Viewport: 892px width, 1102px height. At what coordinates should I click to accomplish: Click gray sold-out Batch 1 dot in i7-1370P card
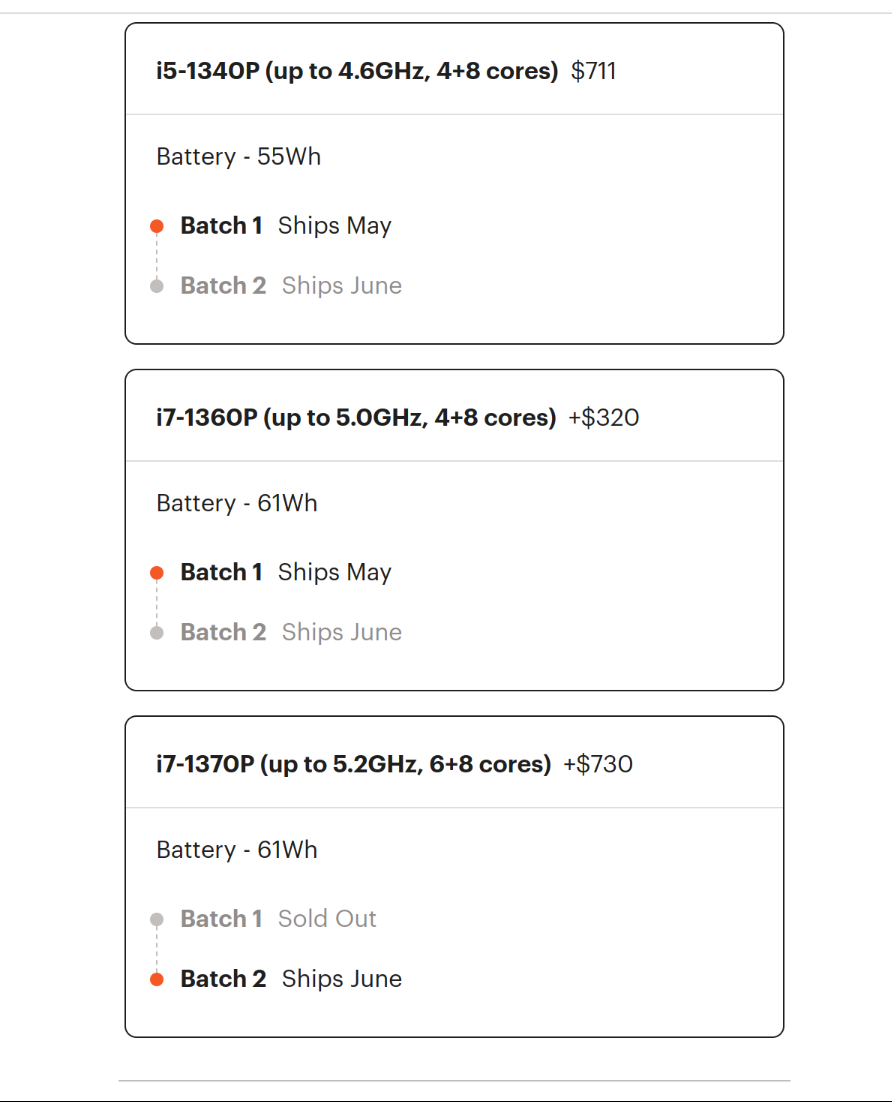point(157,919)
